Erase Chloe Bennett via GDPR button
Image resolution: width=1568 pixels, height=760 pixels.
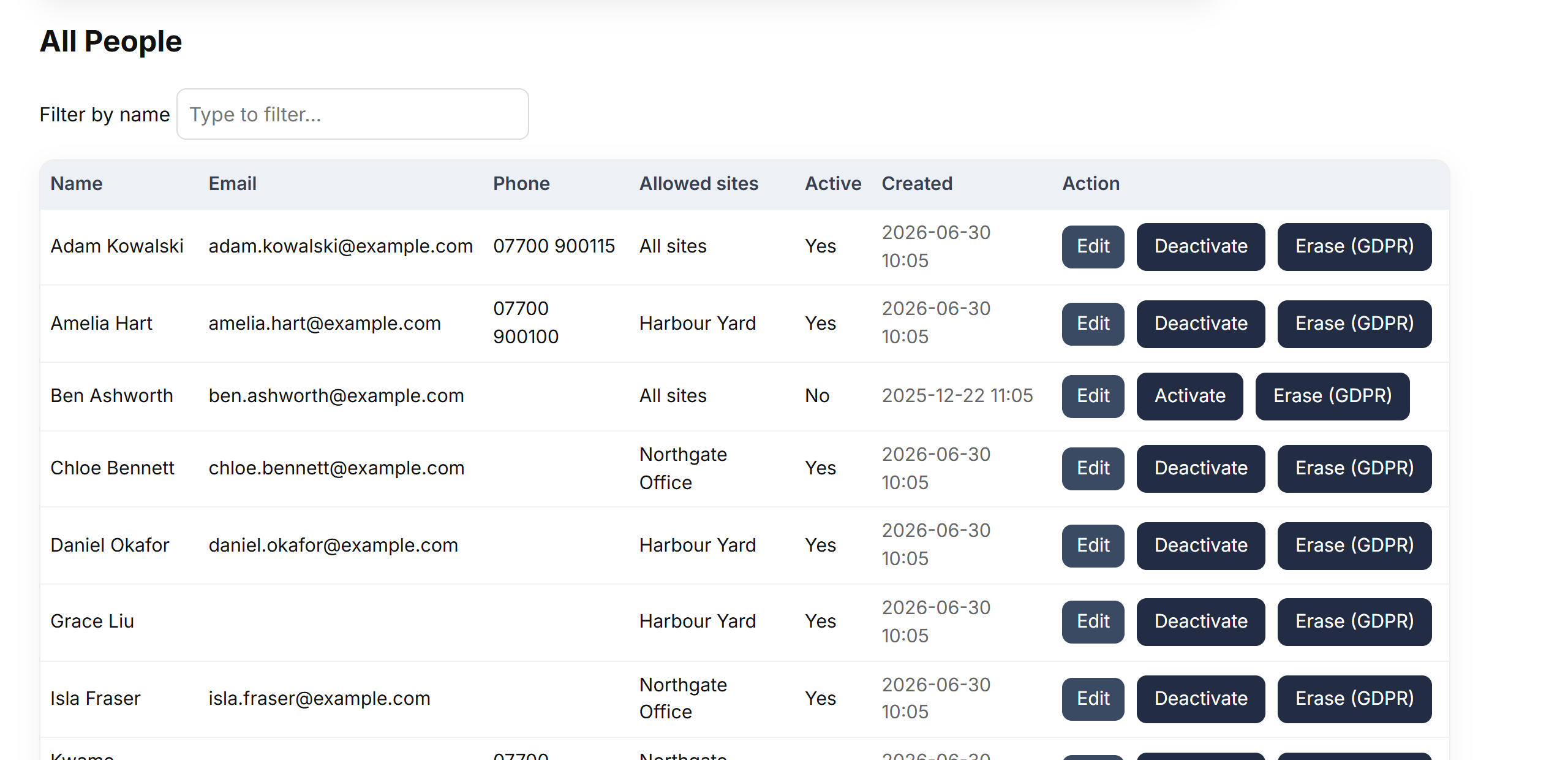click(1355, 468)
